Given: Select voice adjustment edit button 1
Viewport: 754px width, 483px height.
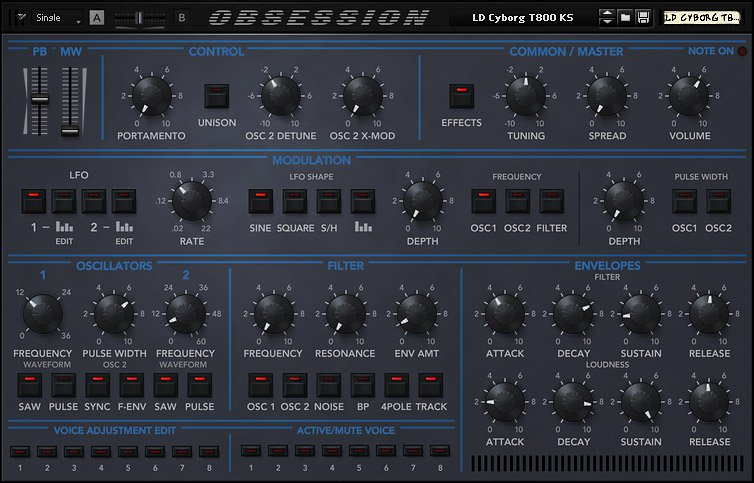Looking at the screenshot, I should pyautogui.click(x=20, y=451).
